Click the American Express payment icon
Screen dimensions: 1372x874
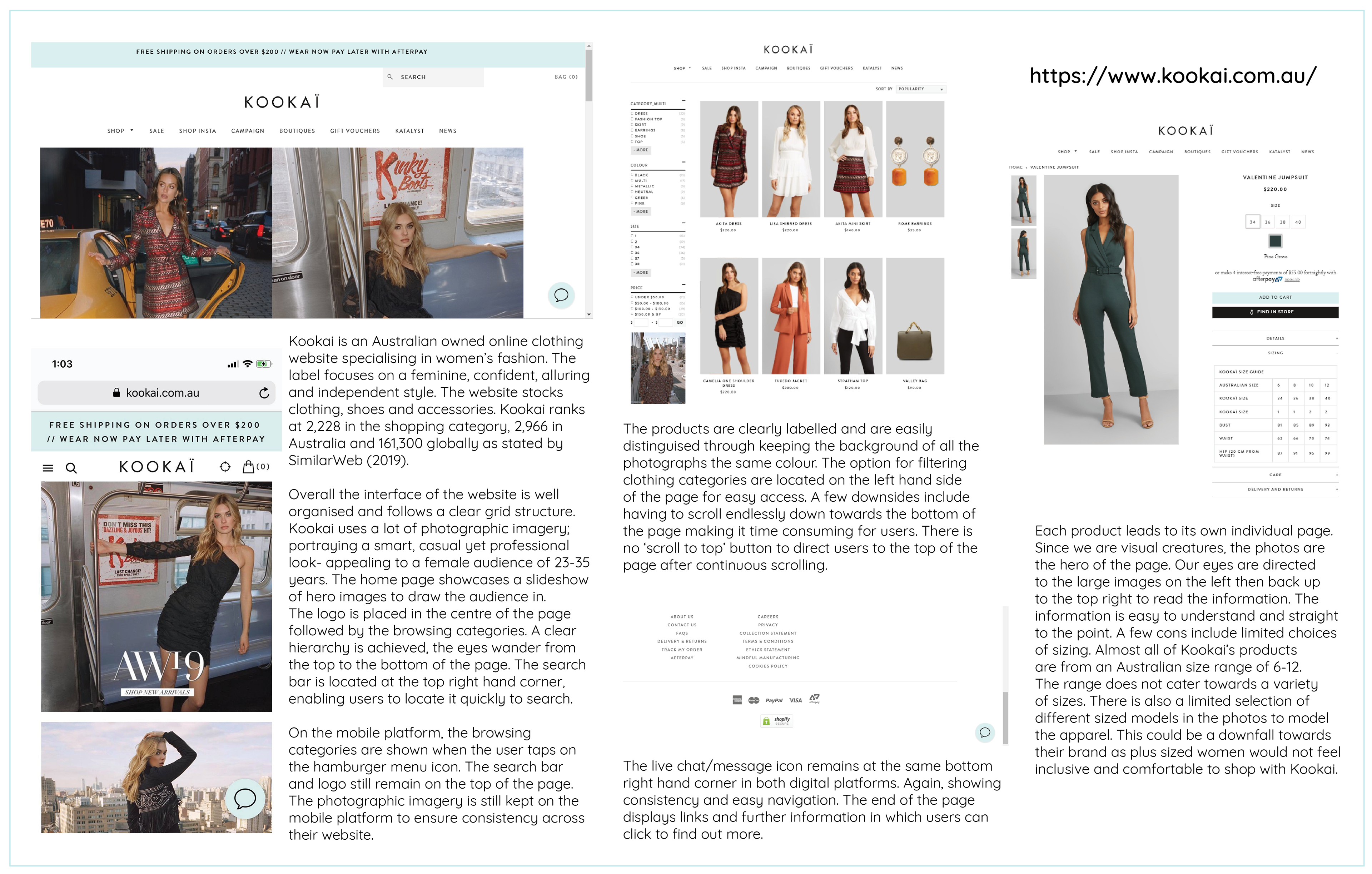(x=737, y=700)
